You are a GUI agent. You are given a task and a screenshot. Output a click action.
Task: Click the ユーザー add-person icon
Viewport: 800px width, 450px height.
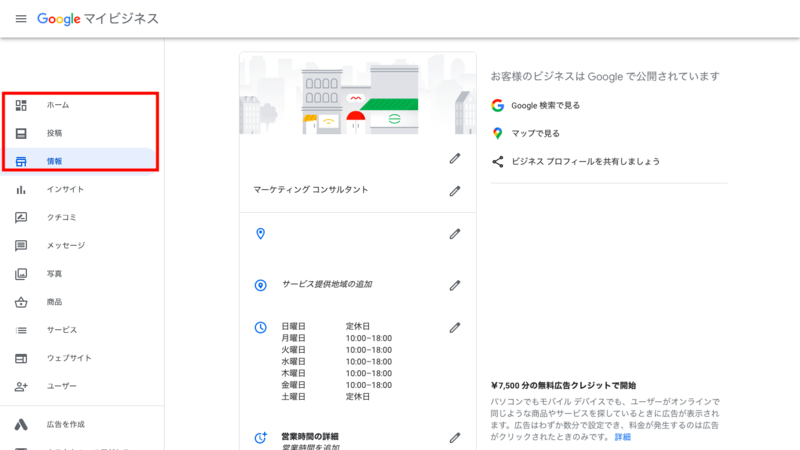[21, 386]
